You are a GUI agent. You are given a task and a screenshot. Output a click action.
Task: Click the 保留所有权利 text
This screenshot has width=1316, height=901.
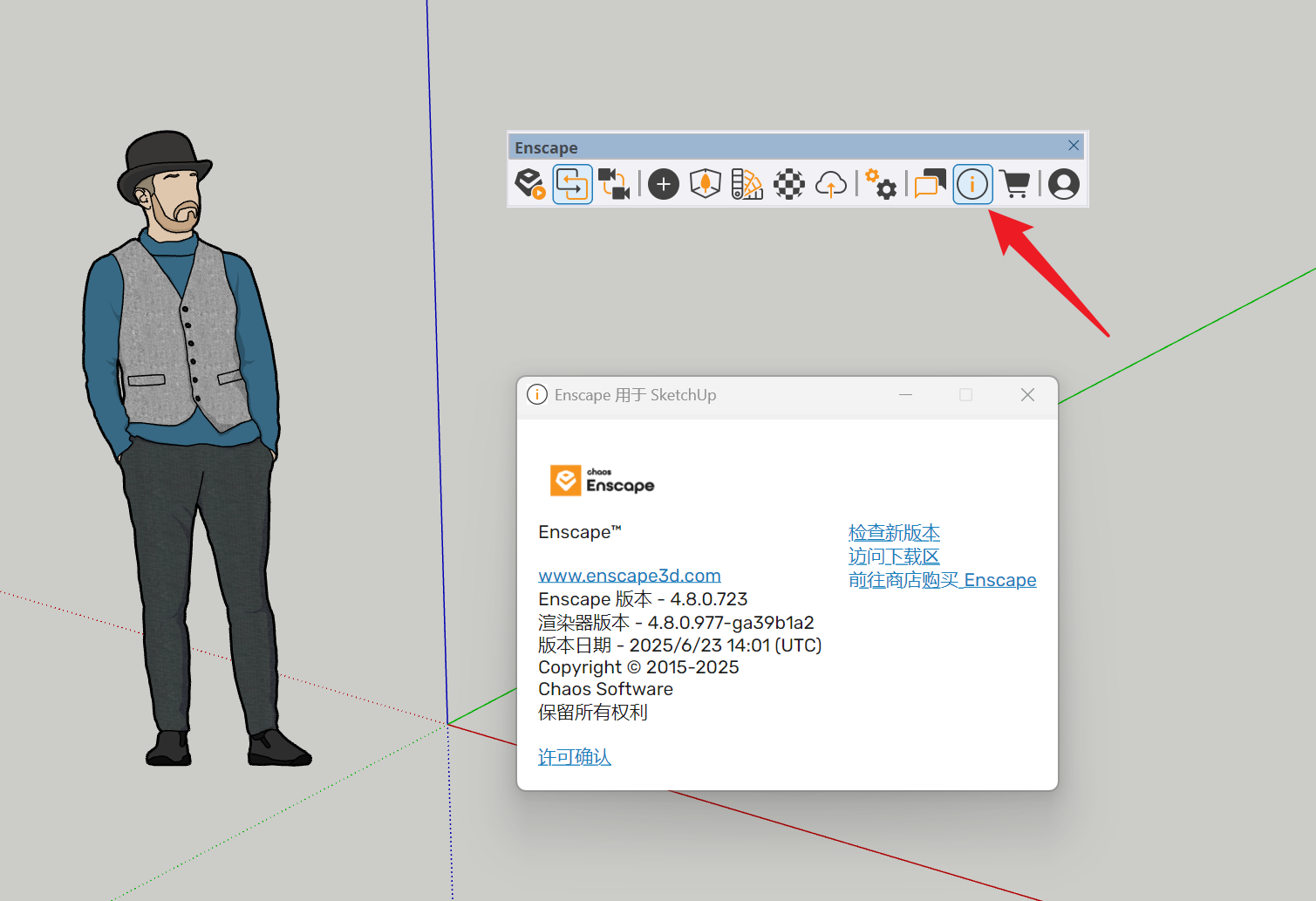coord(593,713)
